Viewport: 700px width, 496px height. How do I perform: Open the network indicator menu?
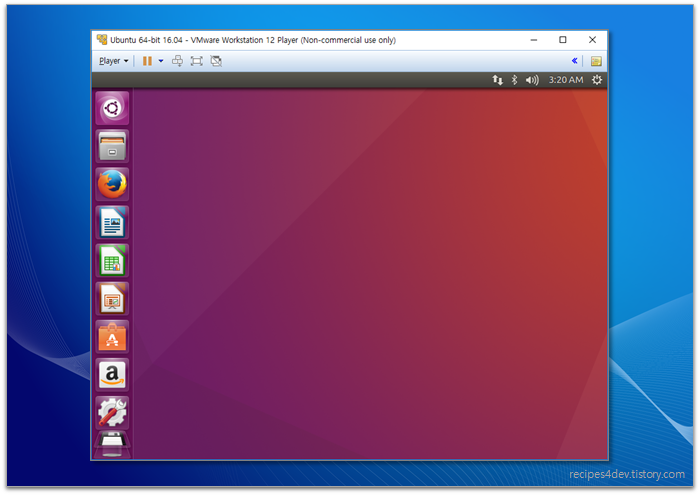pyautogui.click(x=497, y=80)
